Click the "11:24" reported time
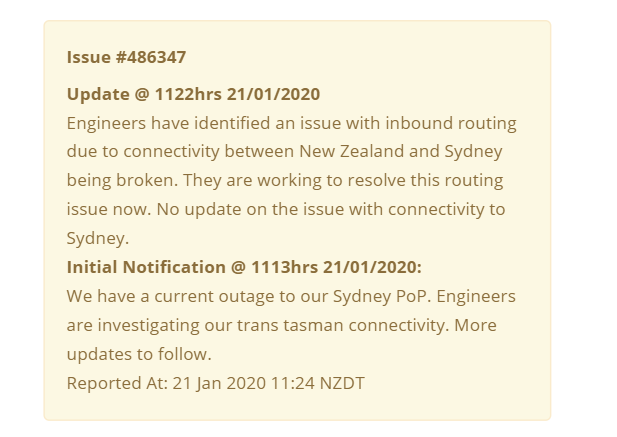 292,383
